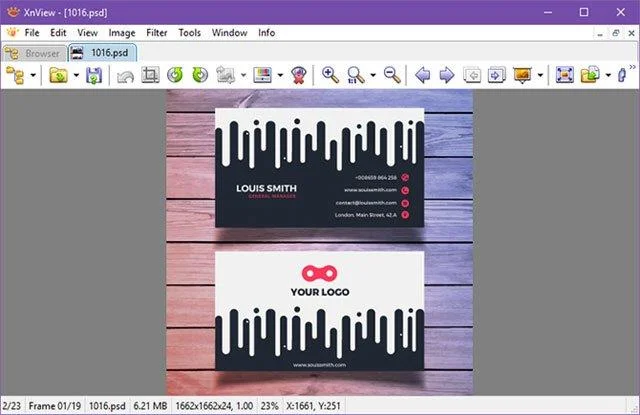This screenshot has width=640, height=415.
Task: Select the 1016.psd tab
Action: coord(102,53)
